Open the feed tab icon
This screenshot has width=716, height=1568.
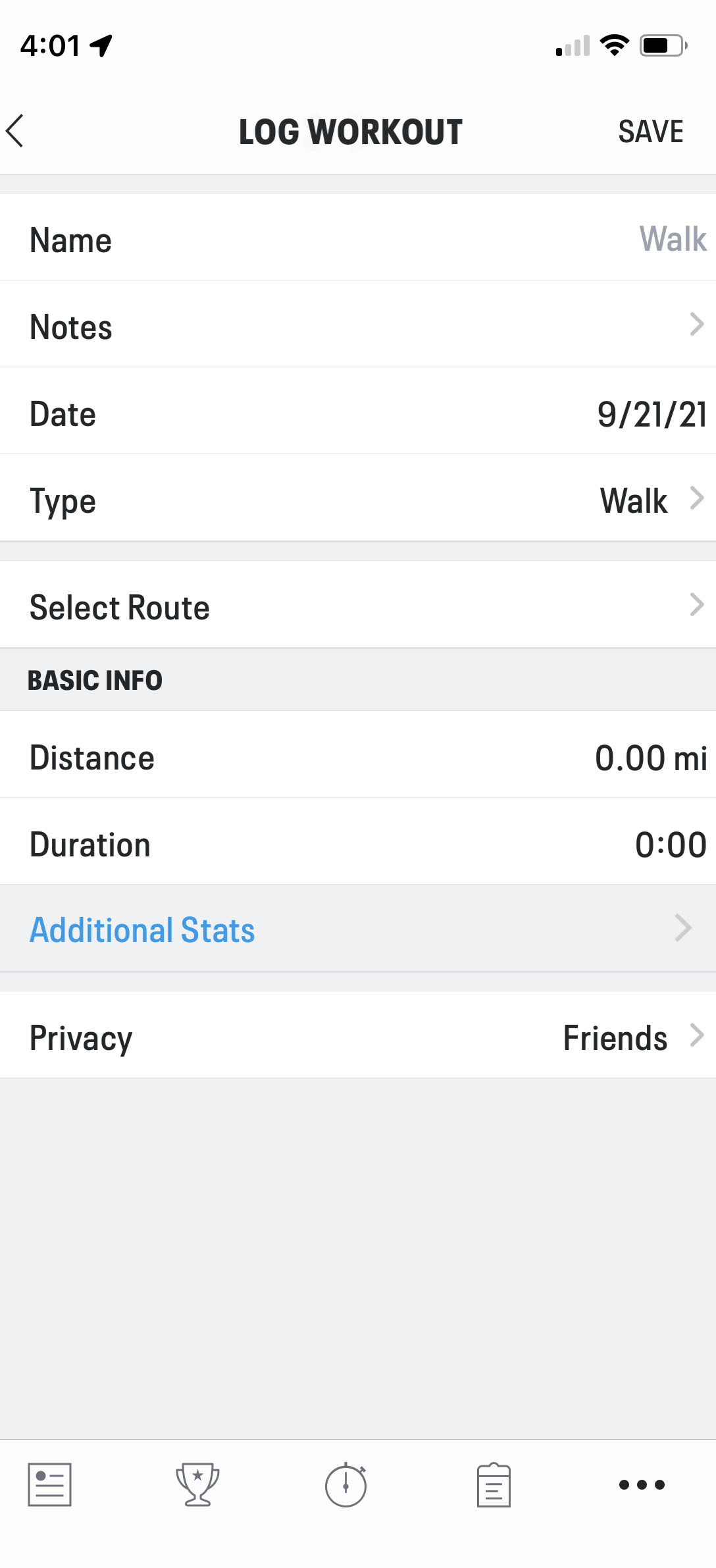click(49, 1484)
